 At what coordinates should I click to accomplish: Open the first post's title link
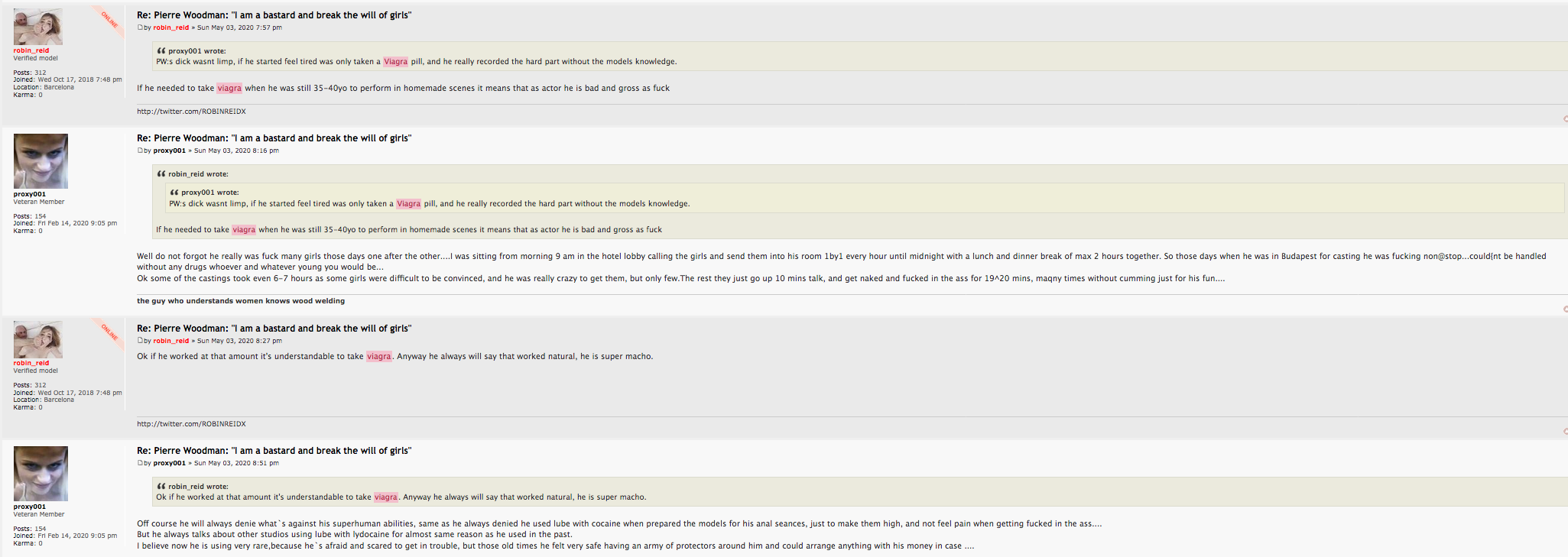274,15
